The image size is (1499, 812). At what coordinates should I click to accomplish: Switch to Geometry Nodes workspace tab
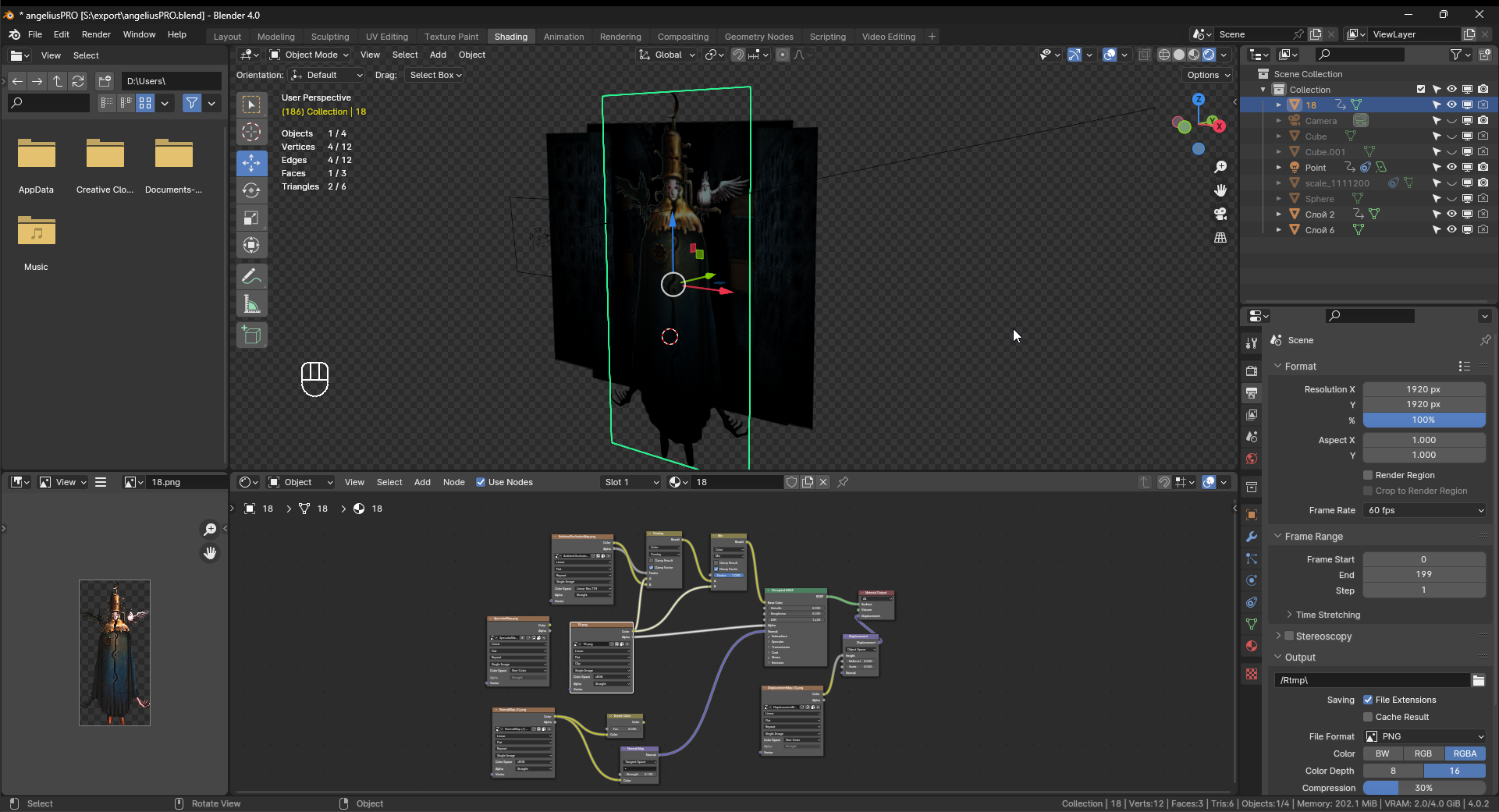758,37
